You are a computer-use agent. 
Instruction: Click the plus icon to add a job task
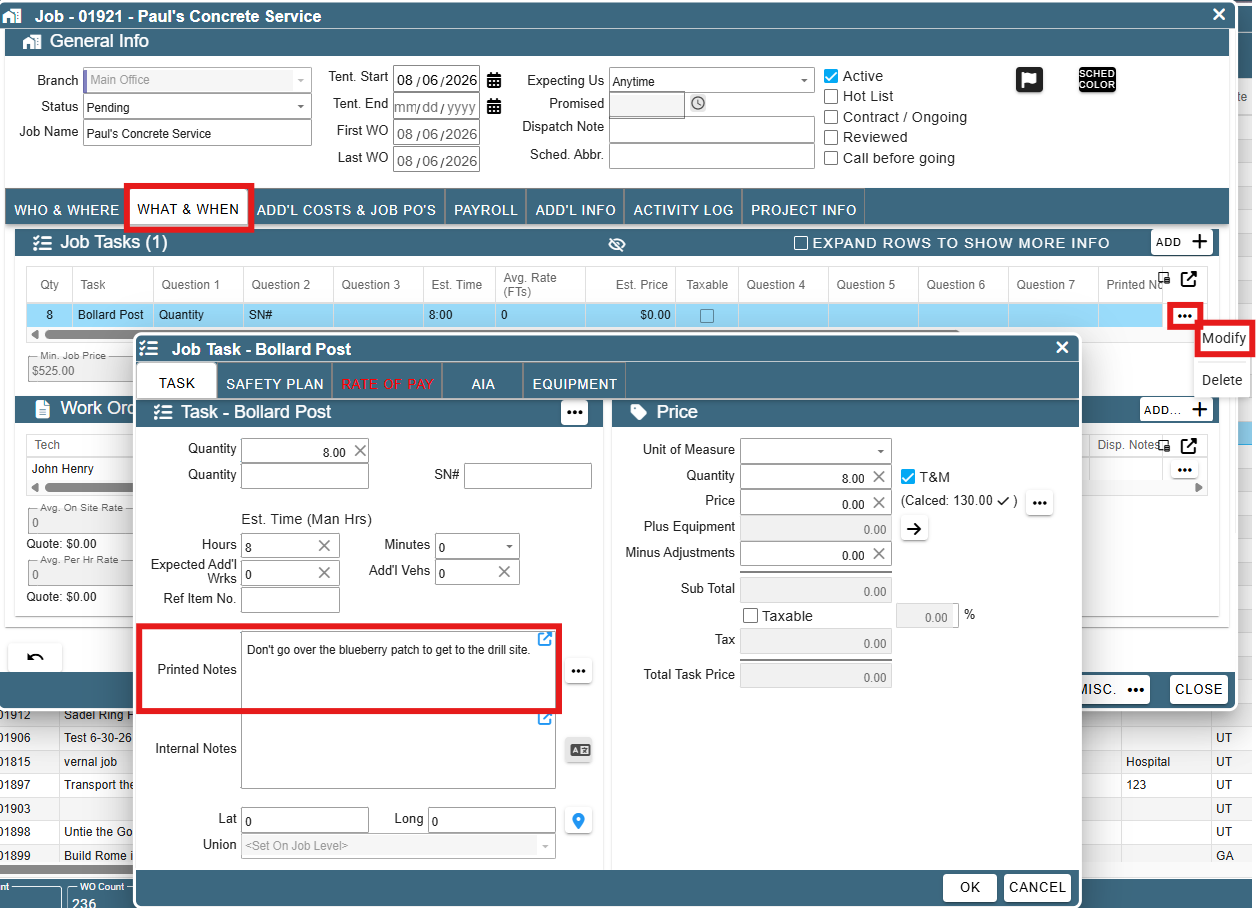coord(1199,241)
